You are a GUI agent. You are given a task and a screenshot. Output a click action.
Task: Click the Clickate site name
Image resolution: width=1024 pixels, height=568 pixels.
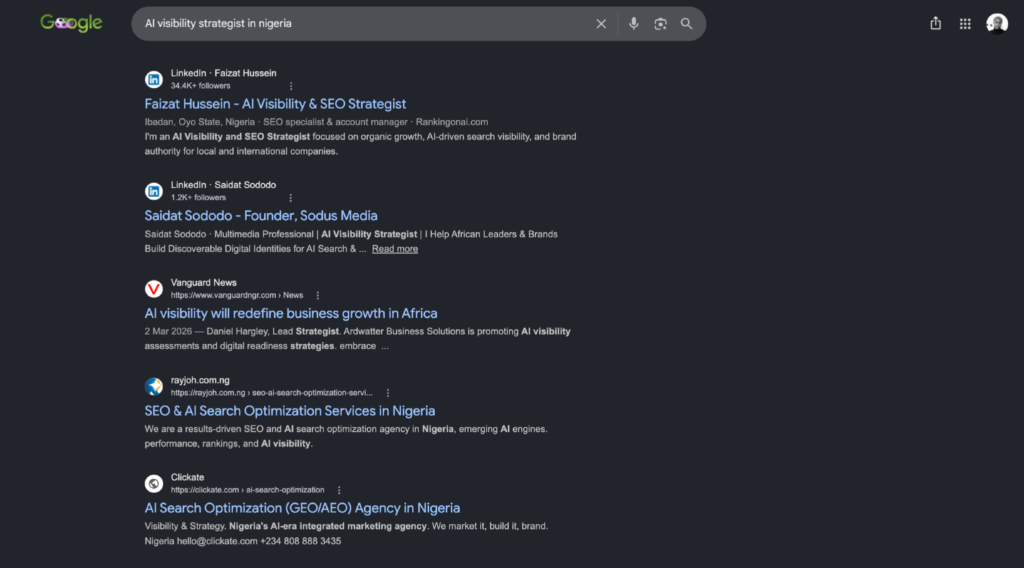point(187,477)
